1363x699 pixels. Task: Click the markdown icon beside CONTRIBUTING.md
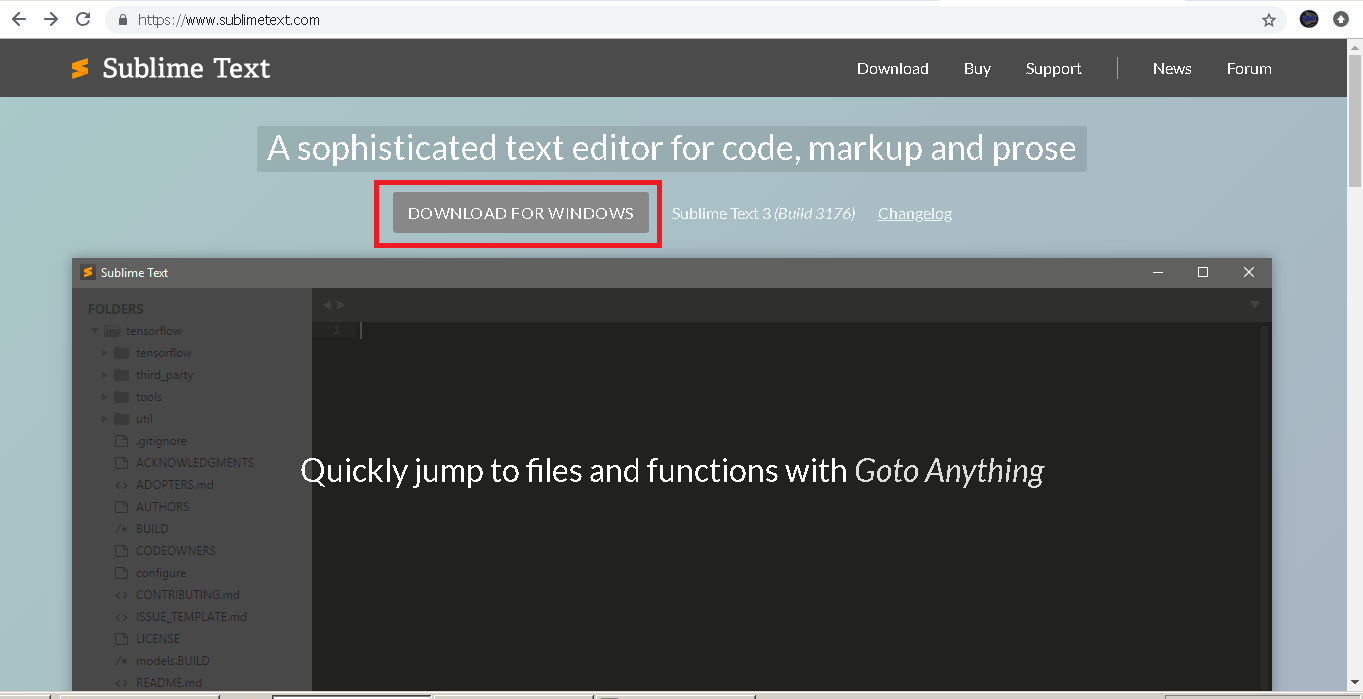coord(122,594)
